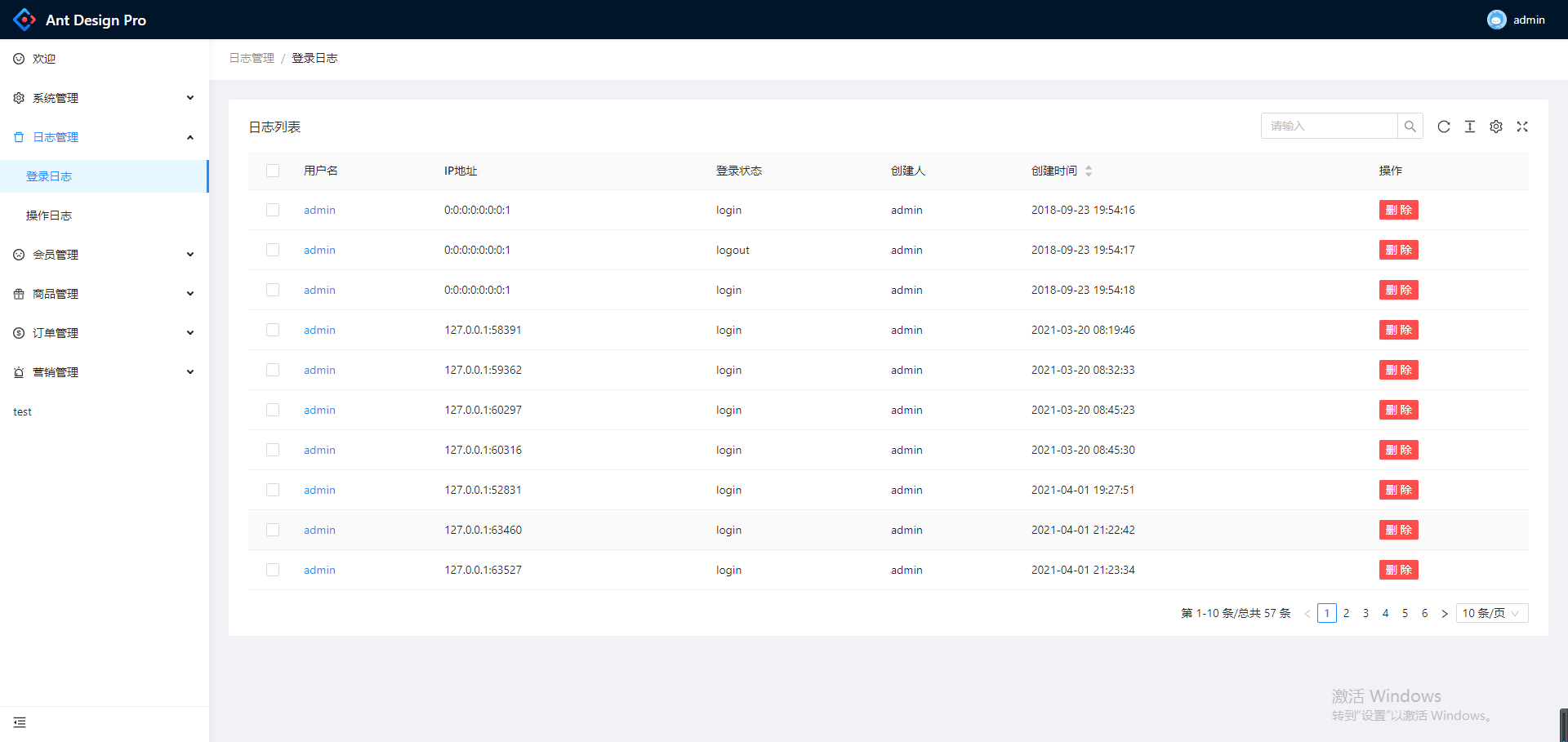Screen dimensions: 1568x742
Task: Click 日志管理 breadcrumb link
Action: pos(252,58)
